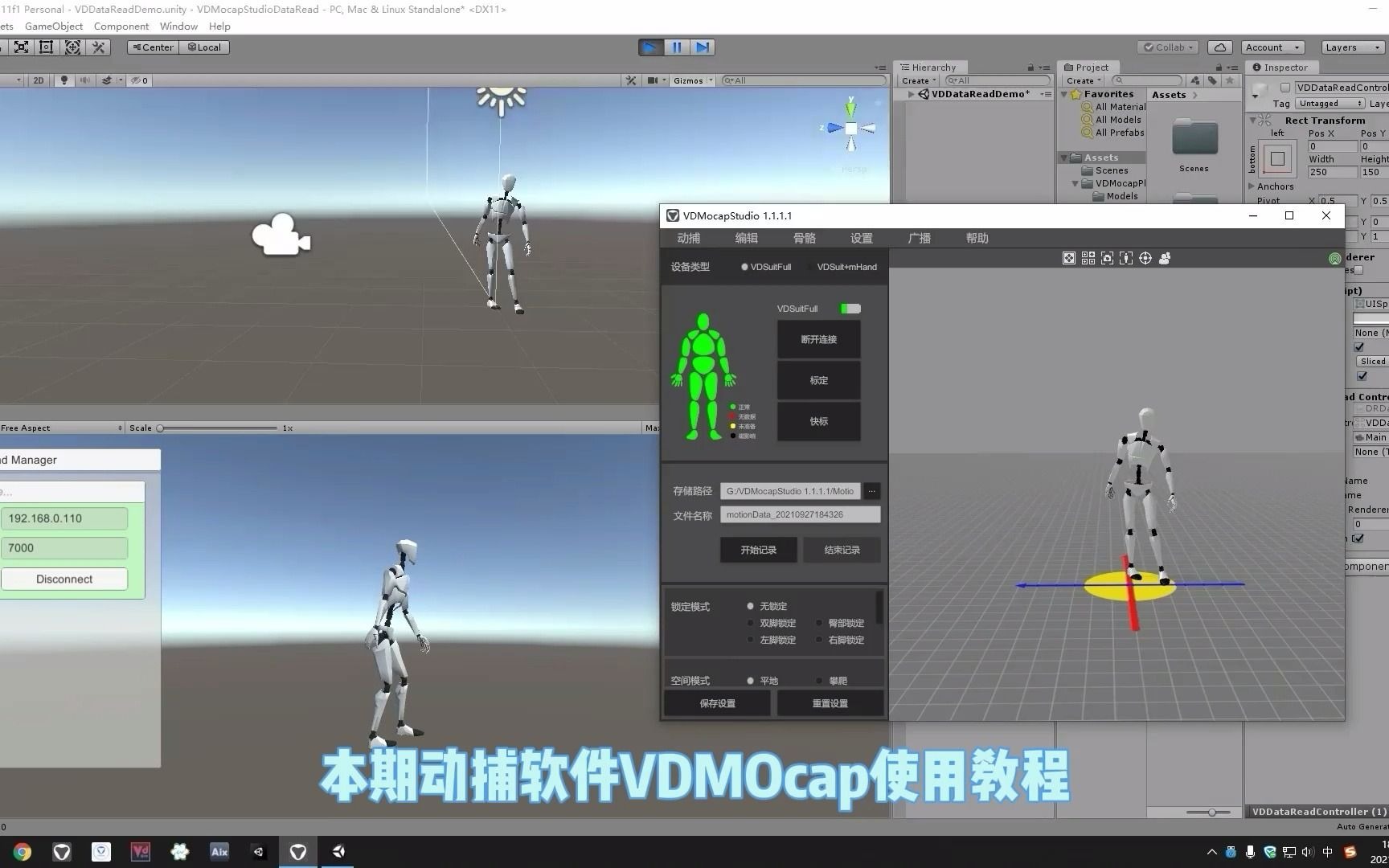1389x868 pixels.
Task: Click the character focus icon in mocap viewport toolbar
Action: [1125, 258]
